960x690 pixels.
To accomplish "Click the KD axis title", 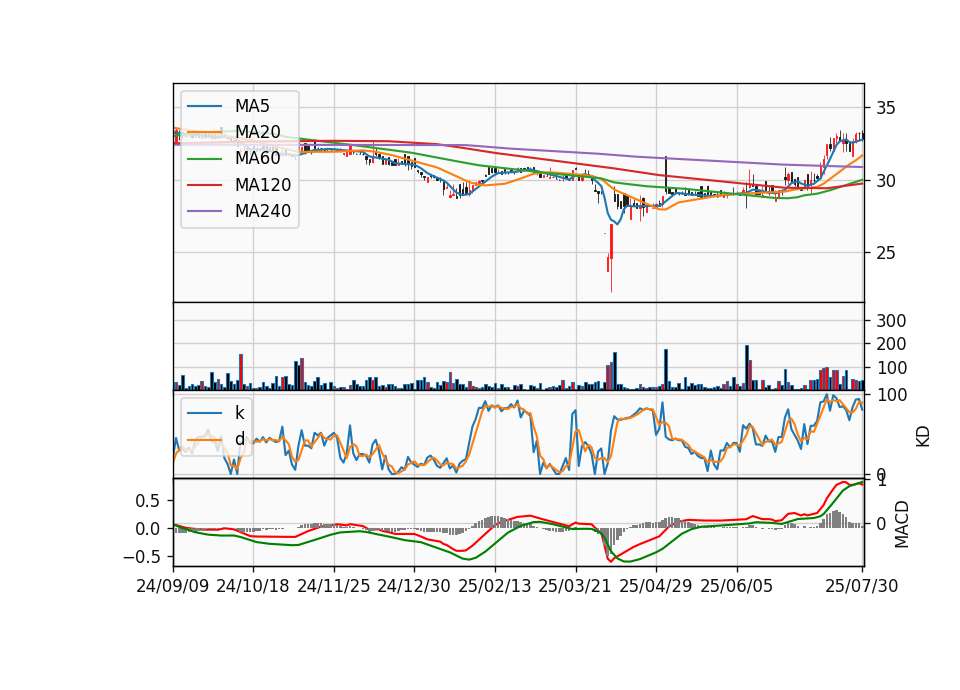I will (923, 436).
